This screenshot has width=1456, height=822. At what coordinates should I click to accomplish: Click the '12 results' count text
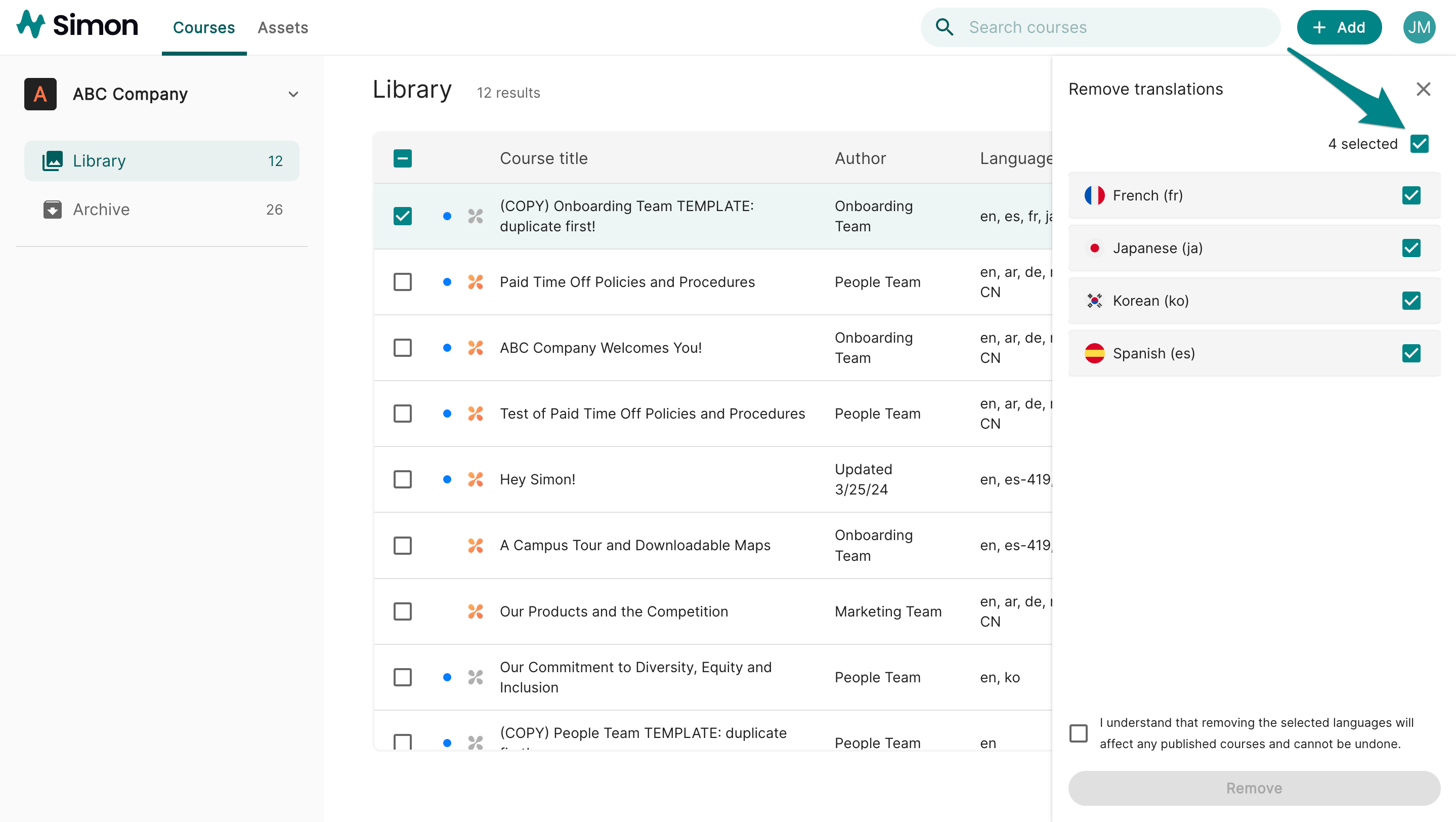click(508, 93)
